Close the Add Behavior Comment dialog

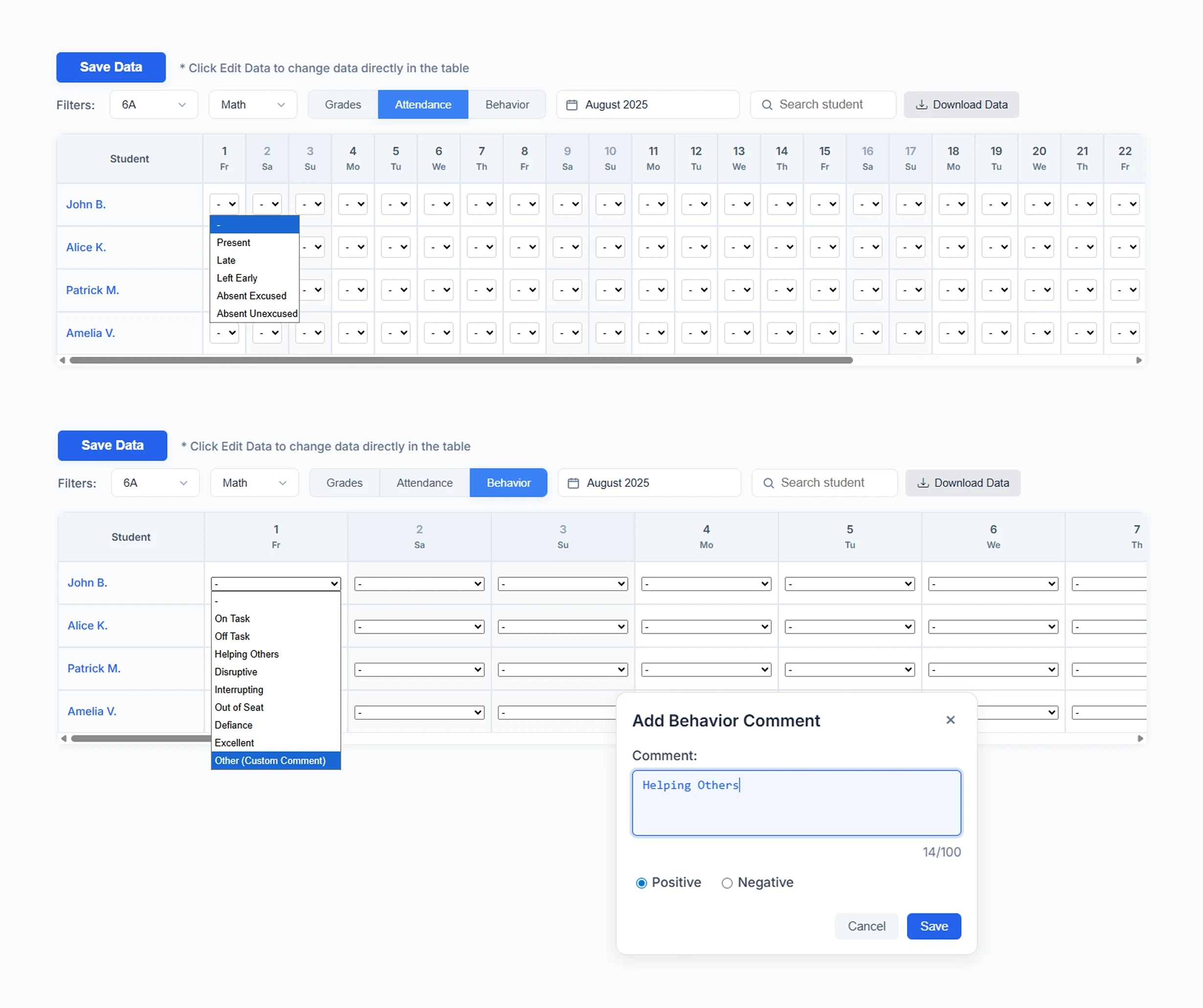(950, 720)
